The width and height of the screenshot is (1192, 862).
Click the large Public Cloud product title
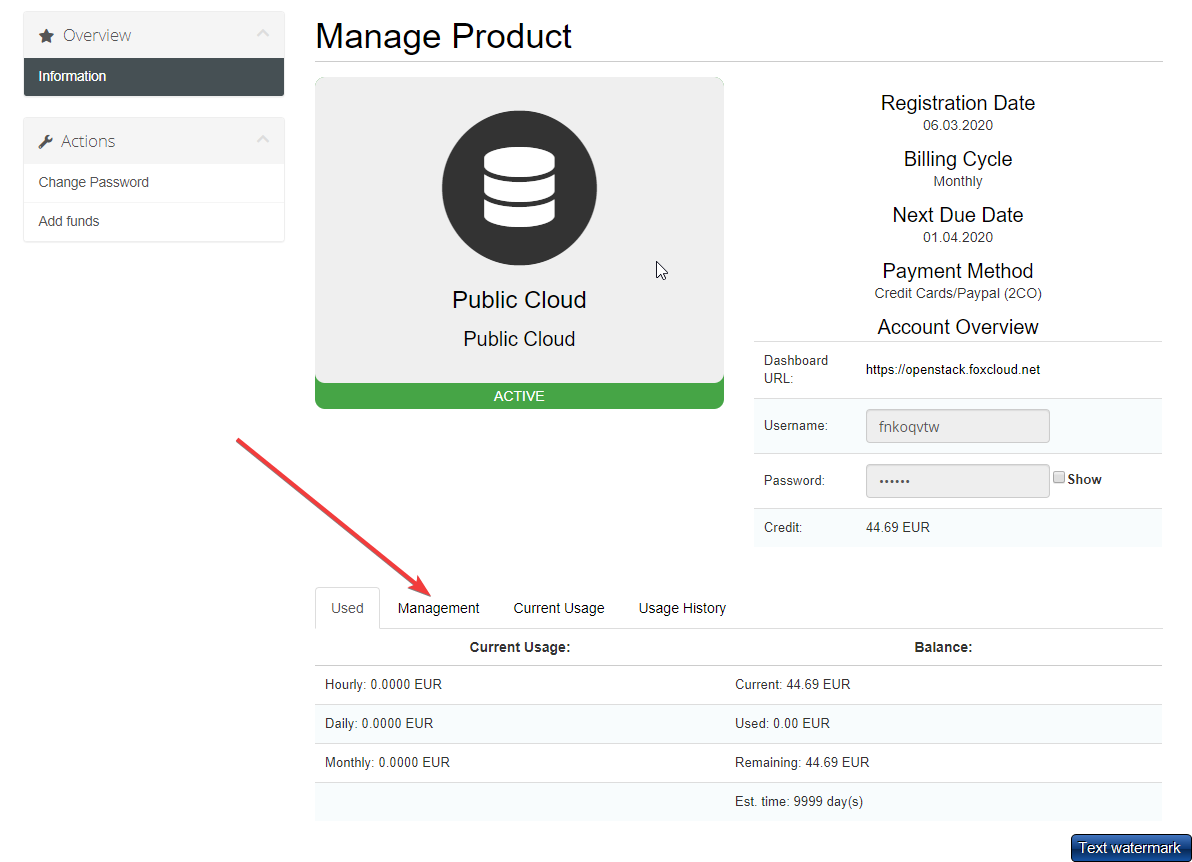coord(519,300)
